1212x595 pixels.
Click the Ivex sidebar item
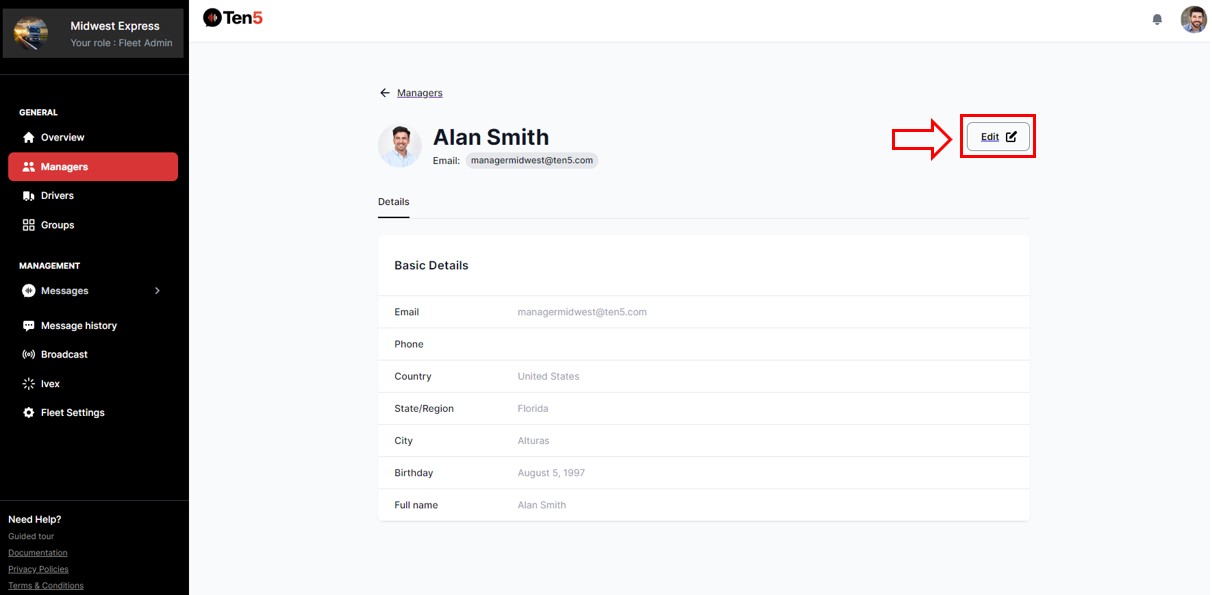(51, 384)
